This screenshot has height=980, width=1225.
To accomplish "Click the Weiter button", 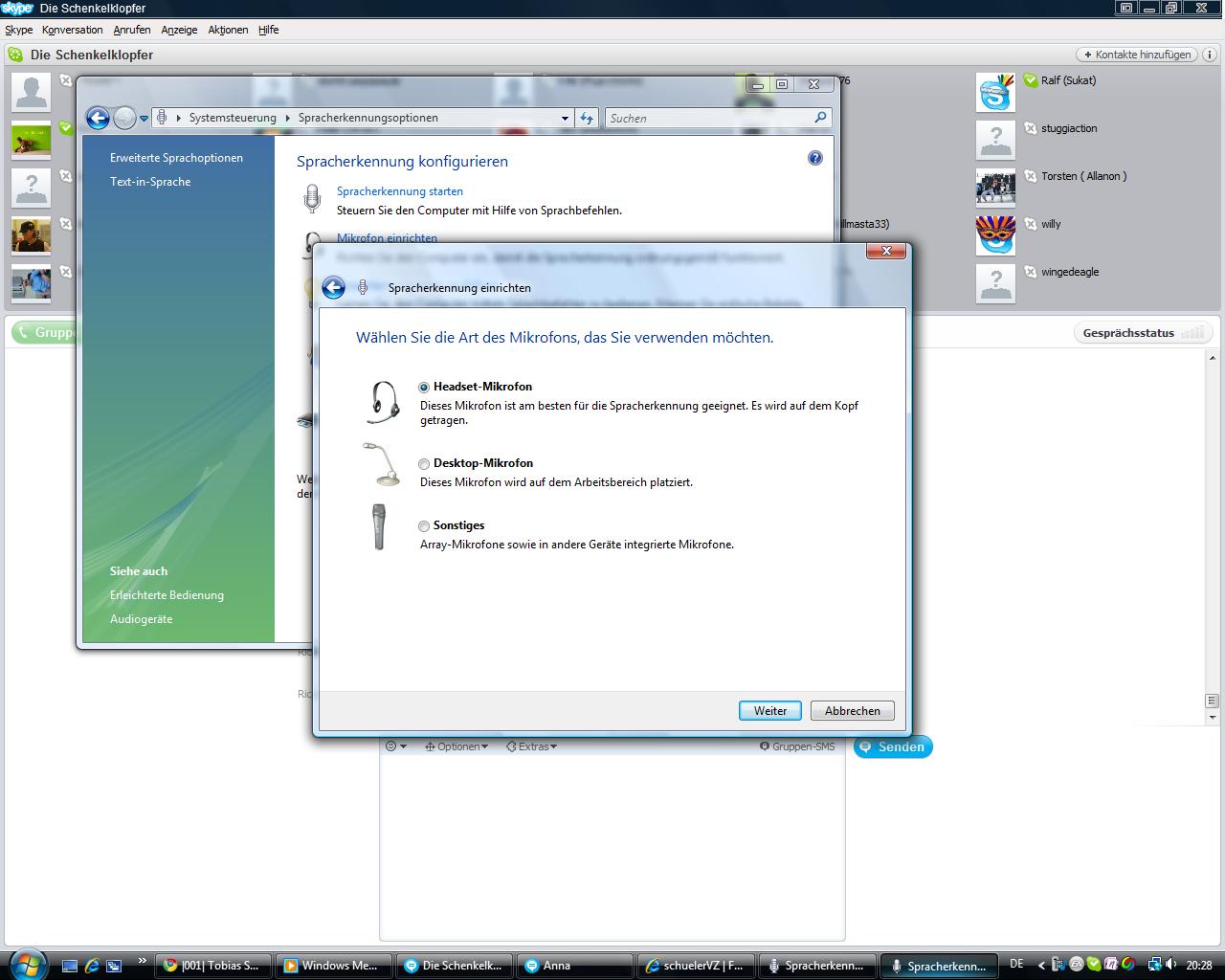I will click(770, 711).
